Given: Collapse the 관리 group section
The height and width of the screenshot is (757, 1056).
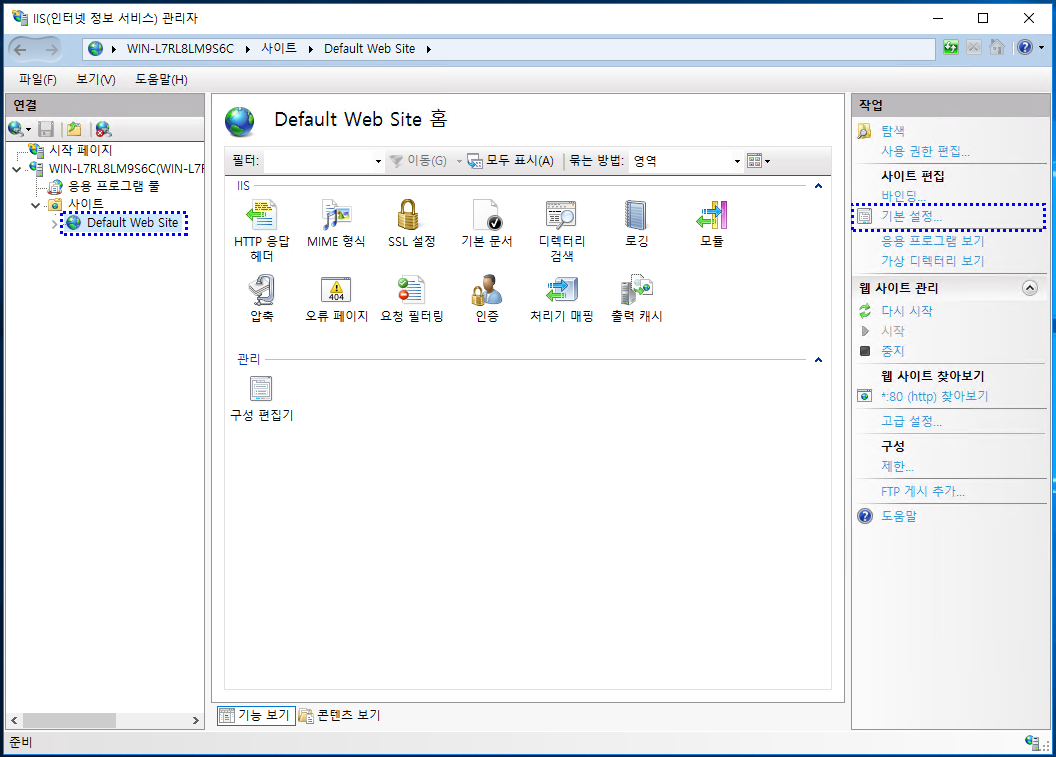Looking at the screenshot, I should click(x=818, y=360).
